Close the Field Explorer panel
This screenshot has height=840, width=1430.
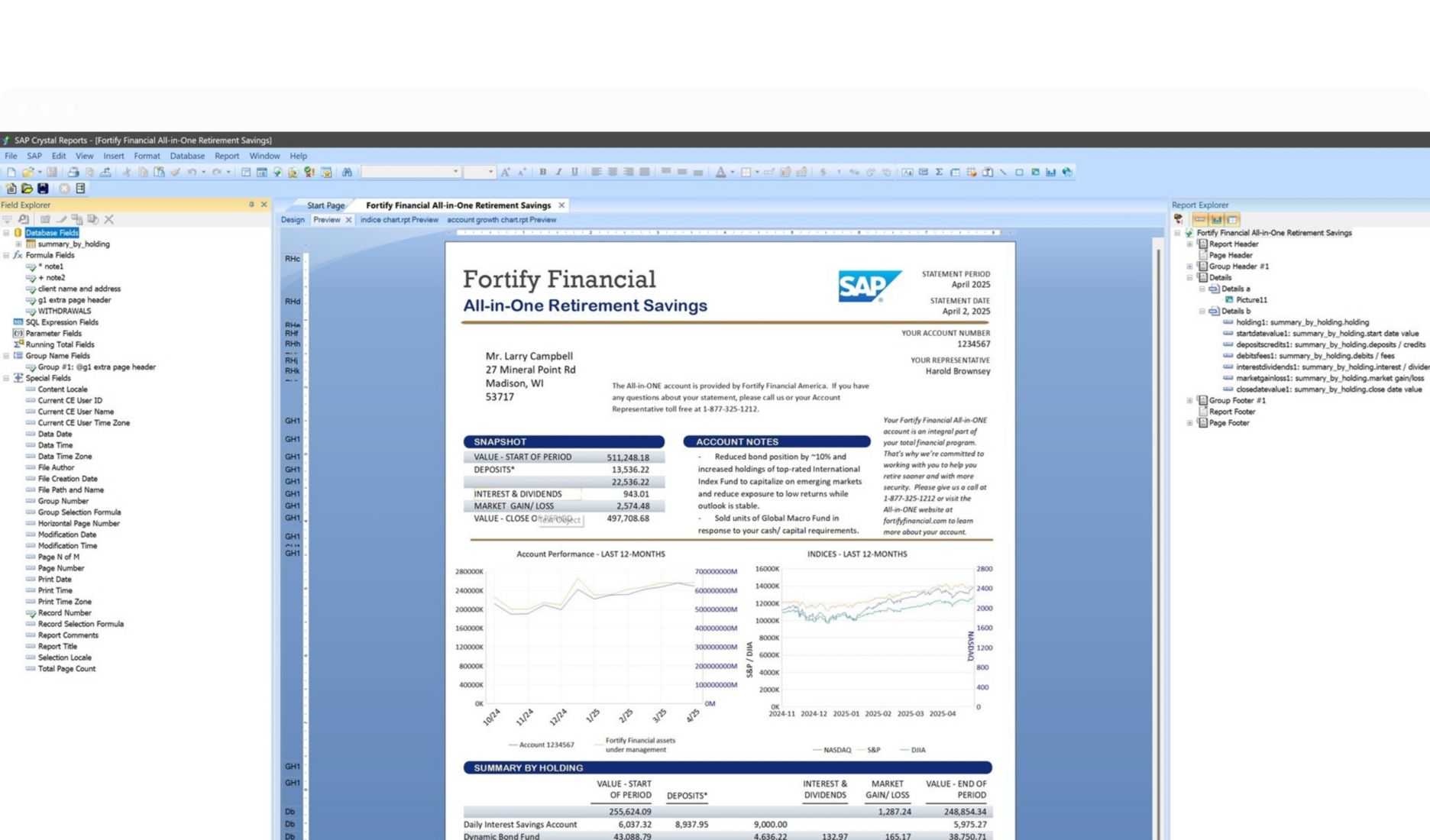pos(264,205)
